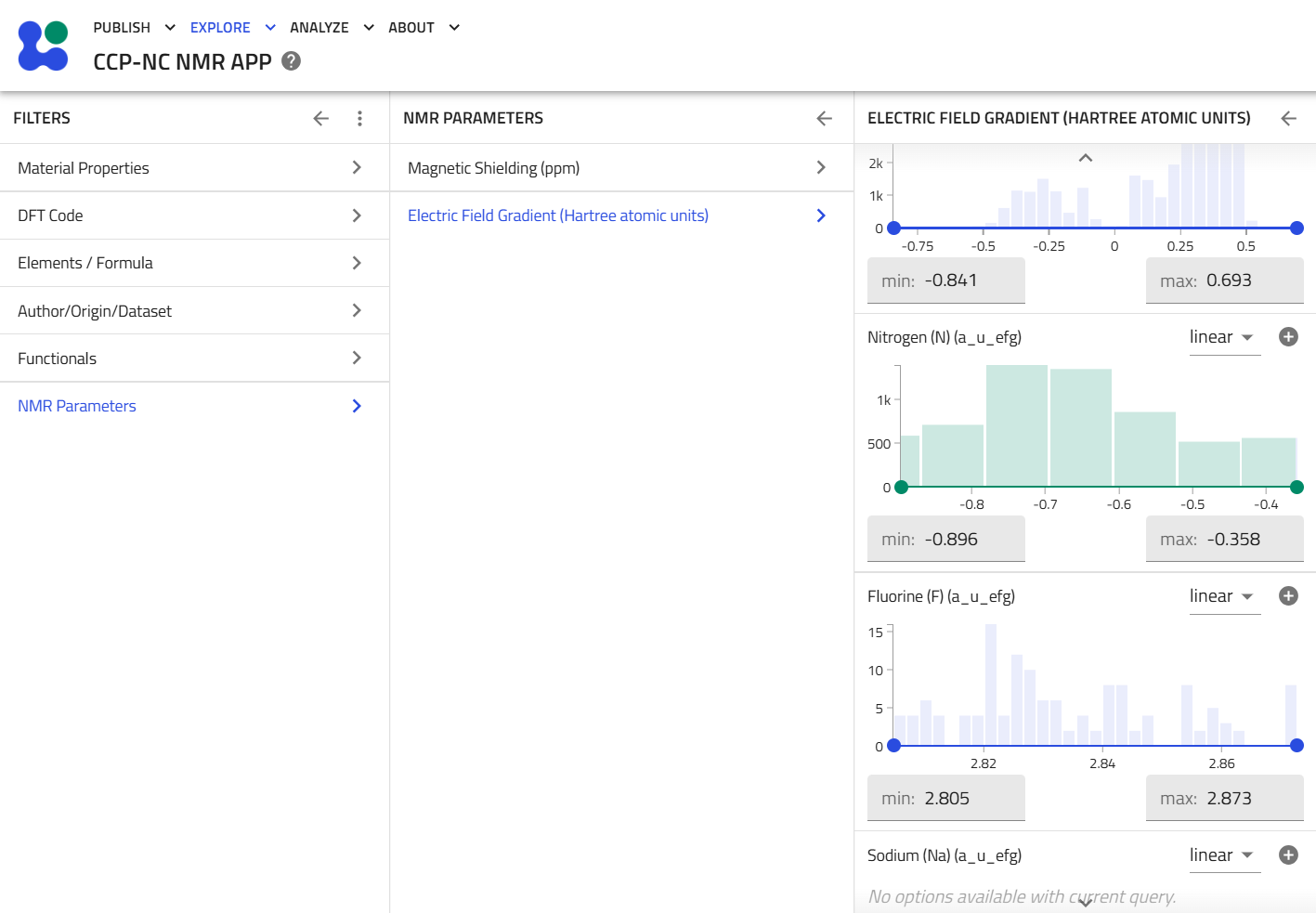
Task: Expand Material Properties filter group
Action: tap(194, 168)
